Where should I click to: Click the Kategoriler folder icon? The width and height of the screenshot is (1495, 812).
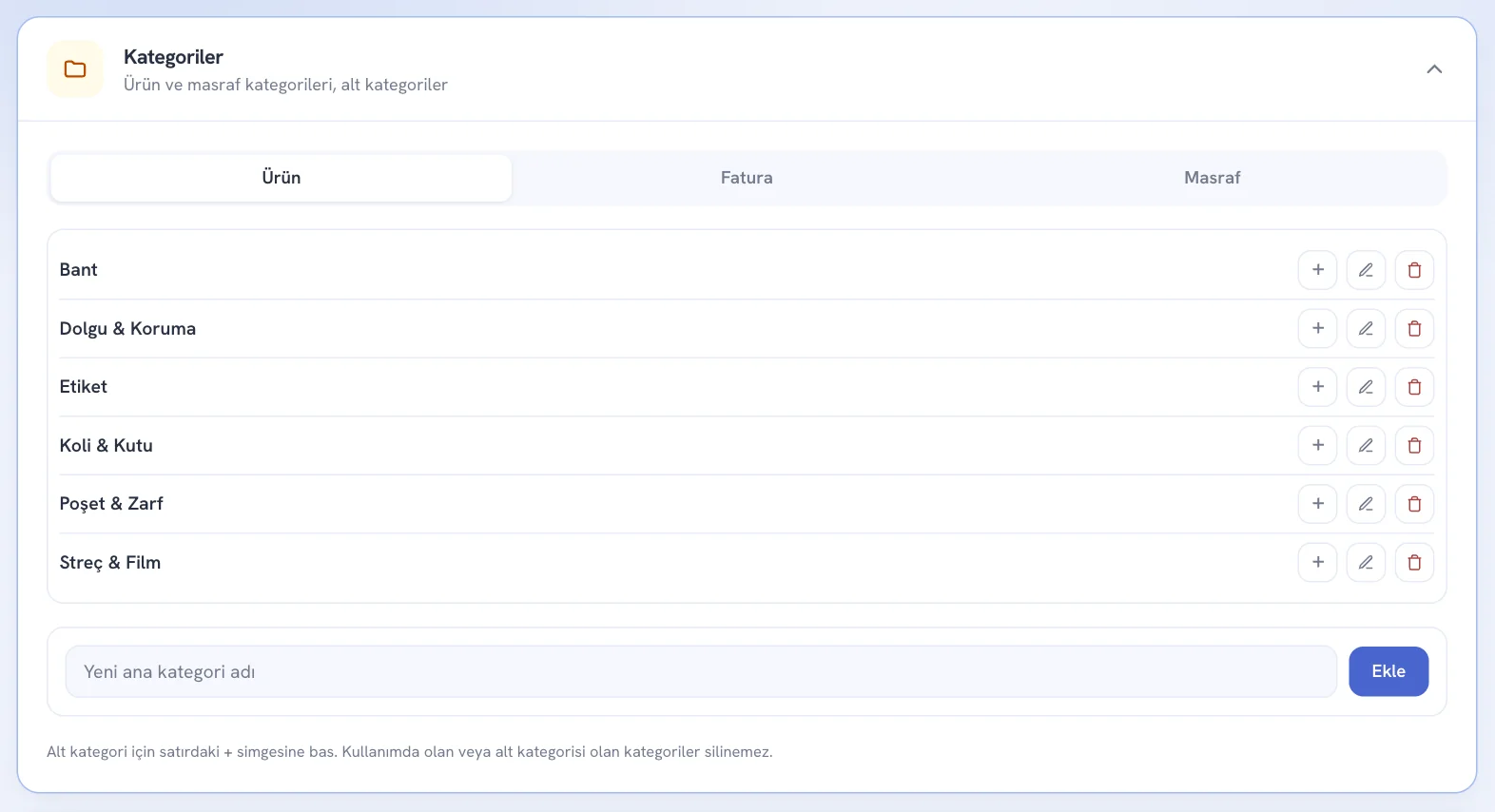click(75, 68)
